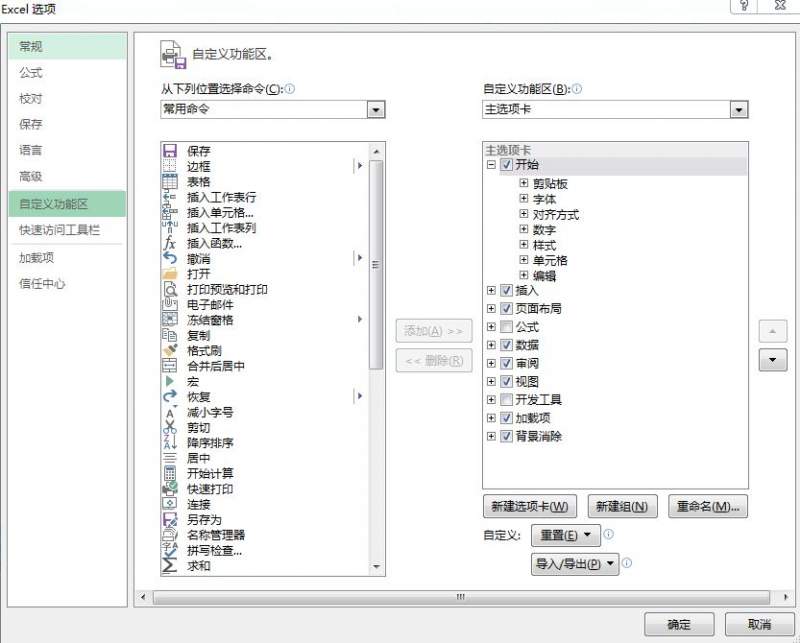Toggle the 审阅 tab checkbox

point(506,363)
